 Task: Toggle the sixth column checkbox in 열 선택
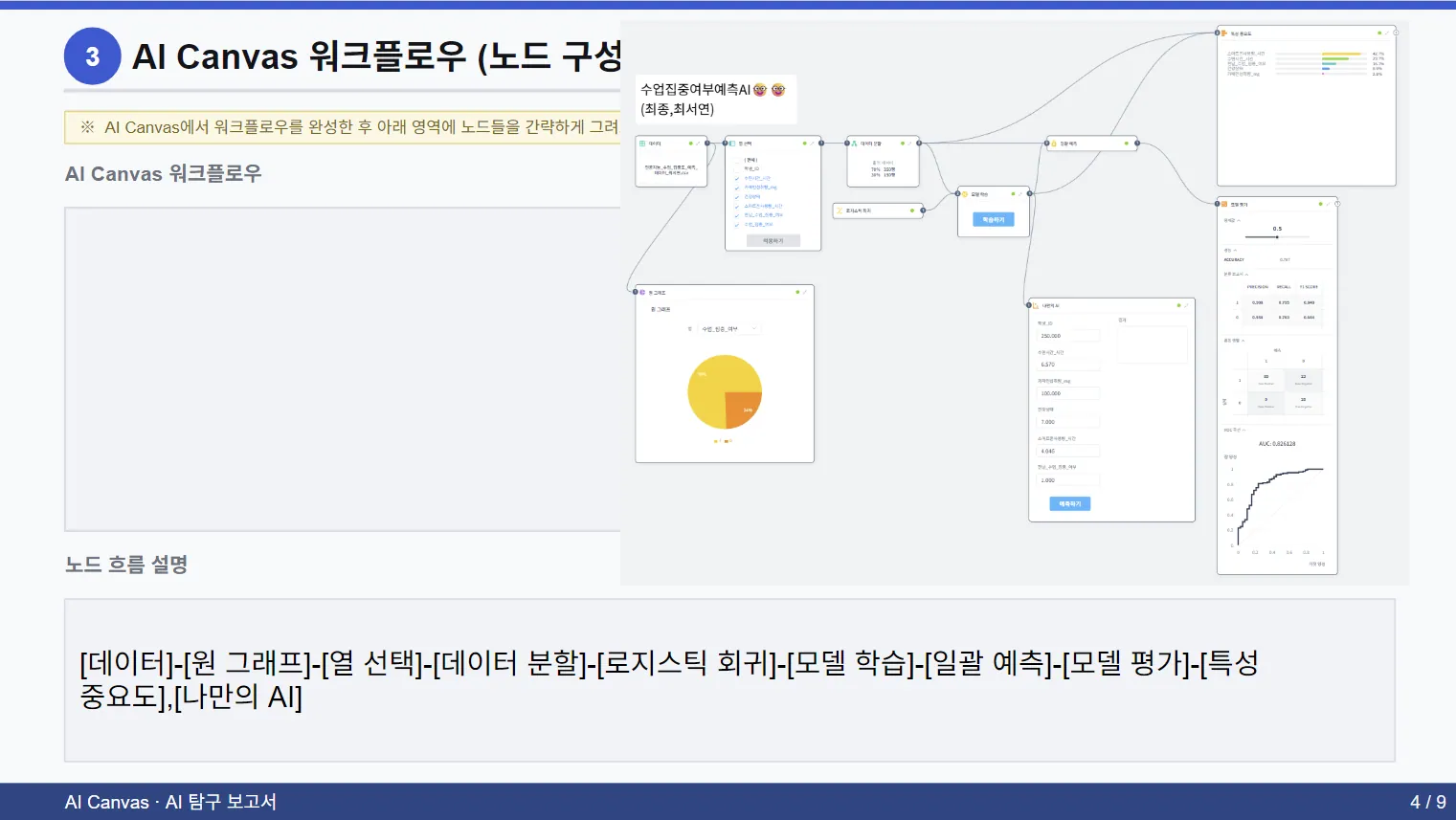tap(737, 207)
